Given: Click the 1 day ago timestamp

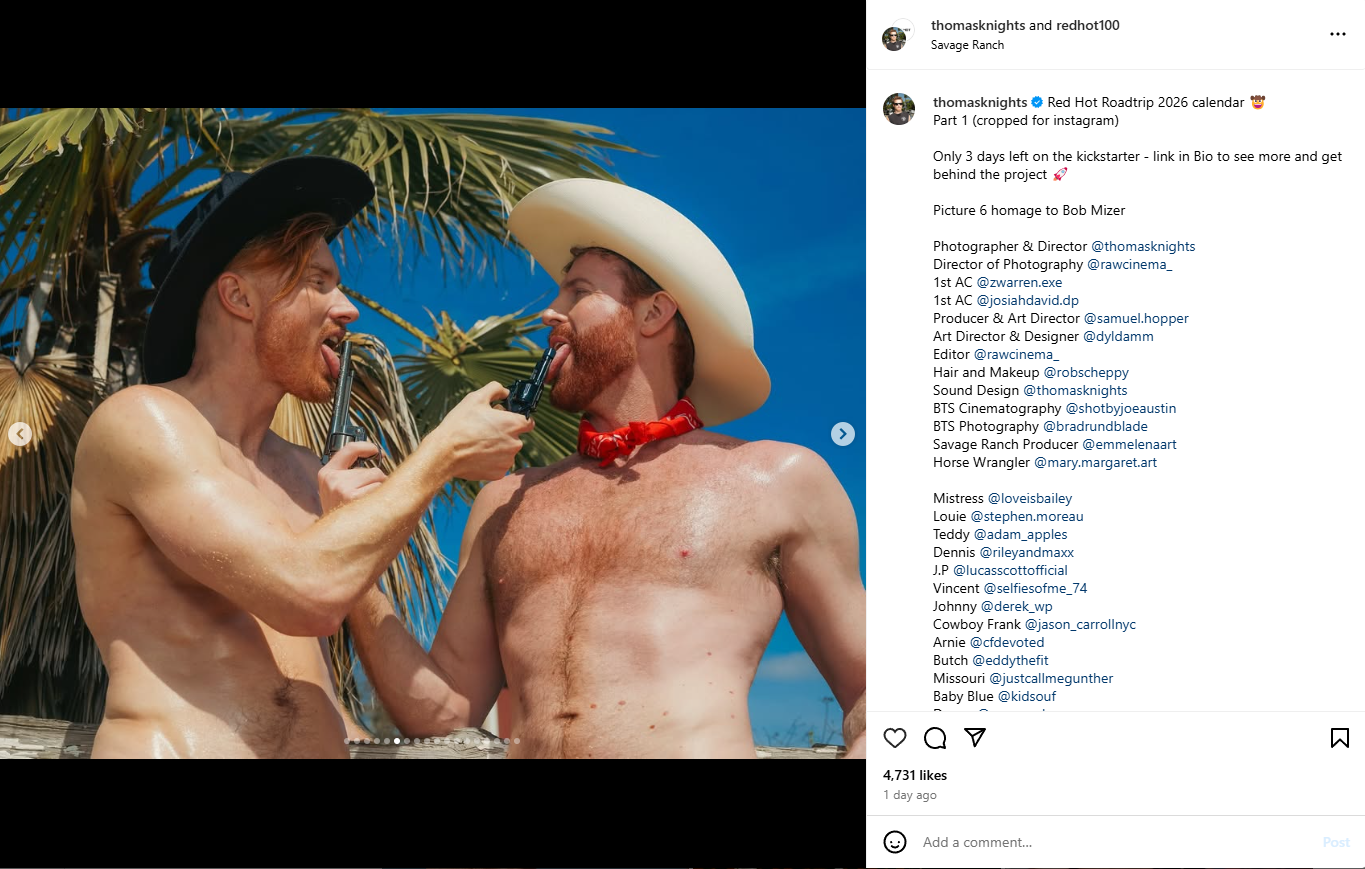Looking at the screenshot, I should coord(909,795).
